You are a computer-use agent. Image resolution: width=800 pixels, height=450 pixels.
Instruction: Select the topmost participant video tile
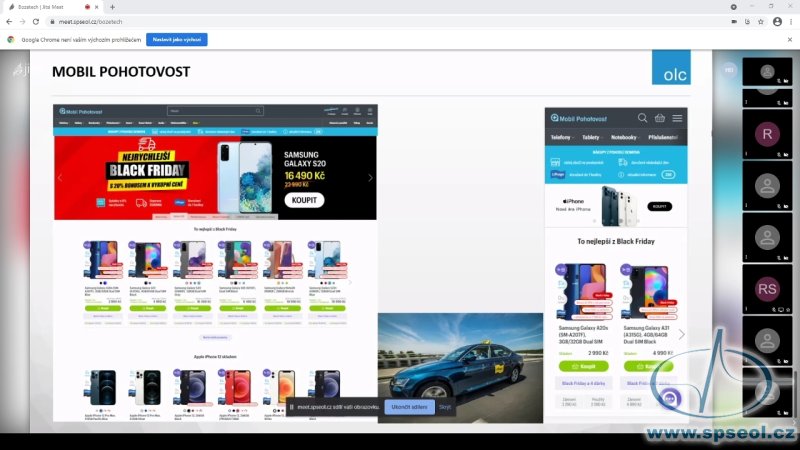coord(767,71)
